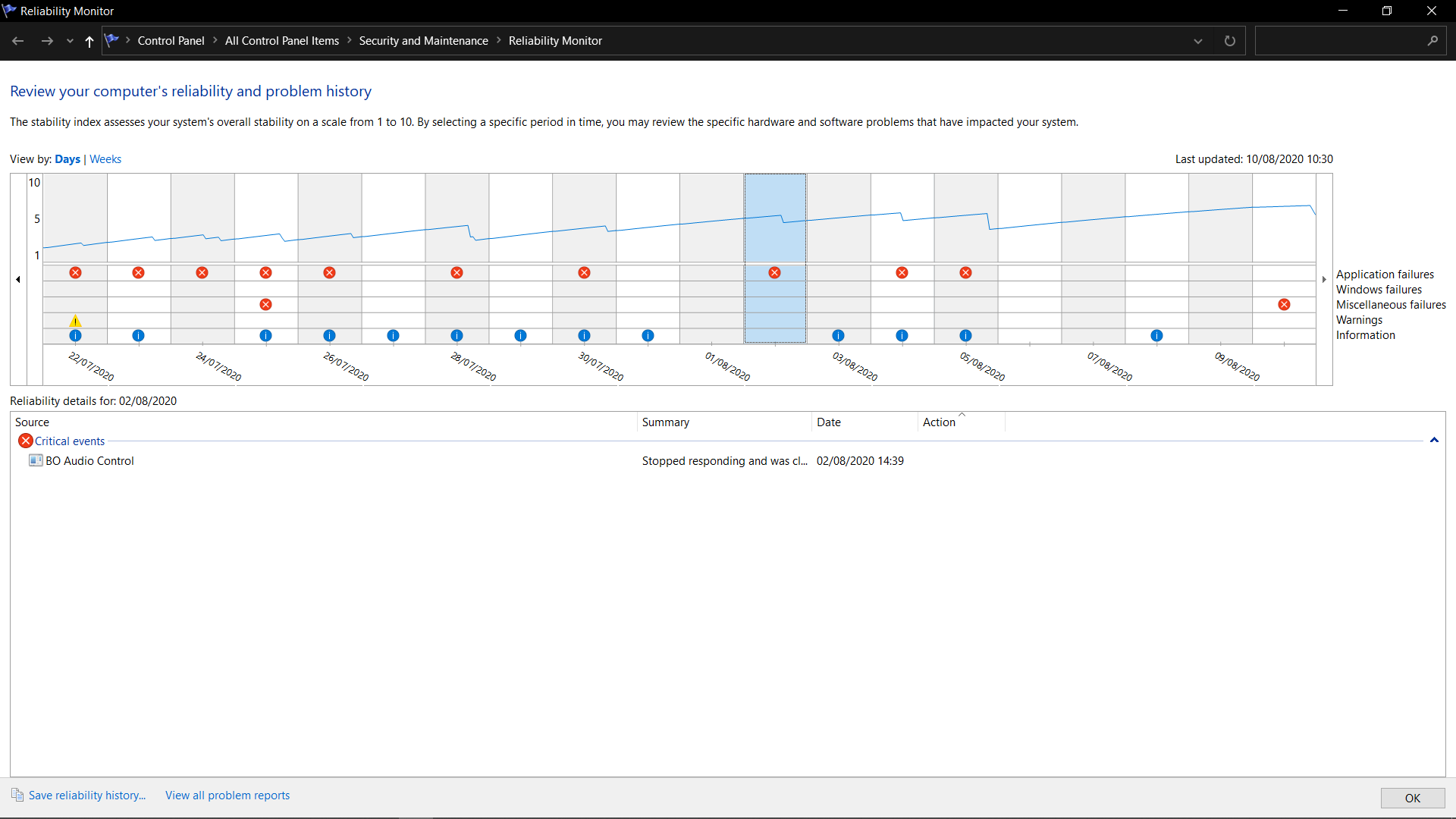Click application failure icon on 05/08/2020

965,272
